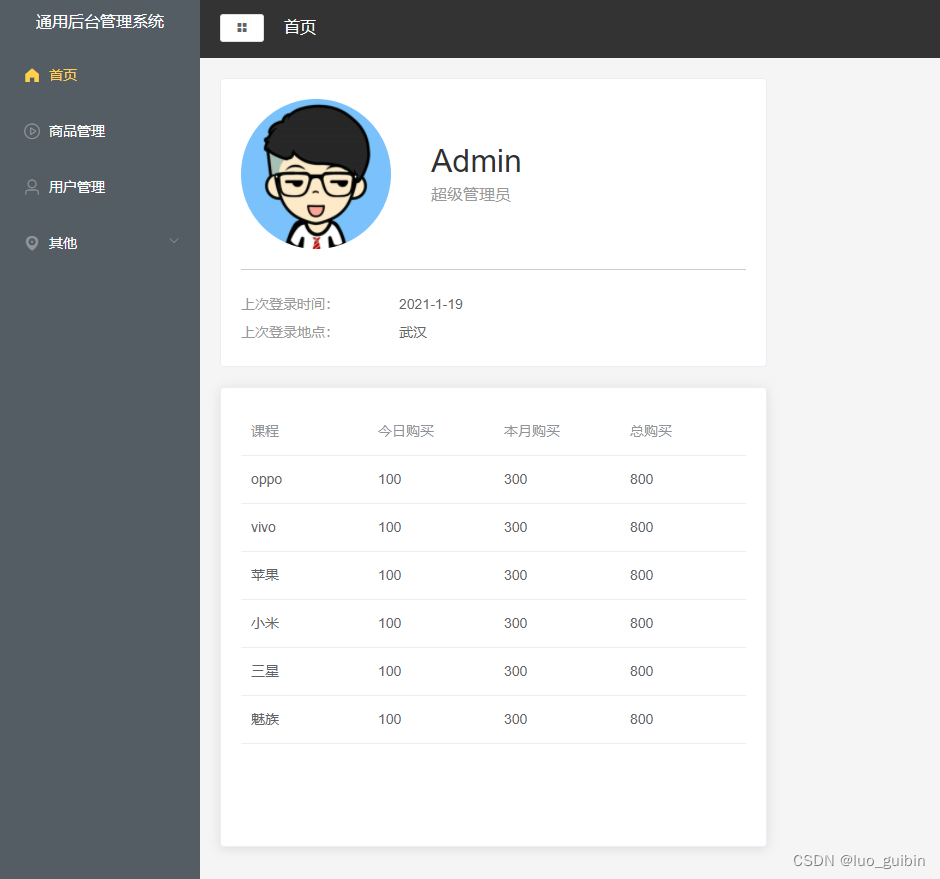Viewport: 940px width, 879px height.
Task: Toggle the sidebar collapse button in header
Action: pyautogui.click(x=241, y=27)
